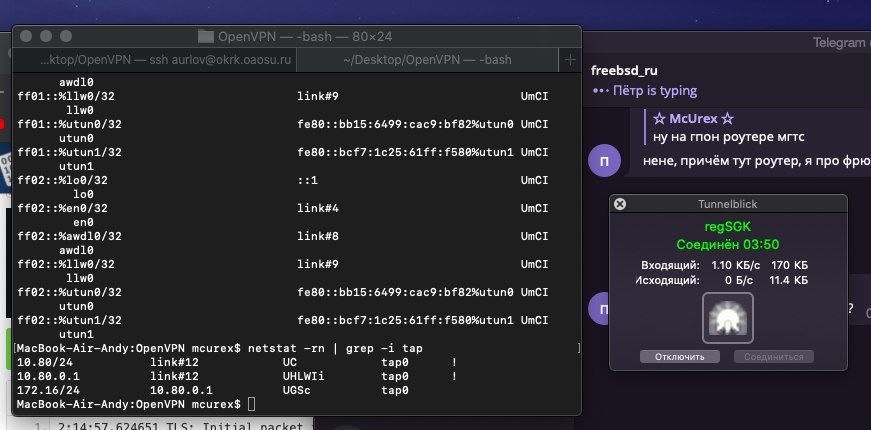Click the OpenVPN -bash 80×24 window title
The image size is (871, 430).
[305, 37]
